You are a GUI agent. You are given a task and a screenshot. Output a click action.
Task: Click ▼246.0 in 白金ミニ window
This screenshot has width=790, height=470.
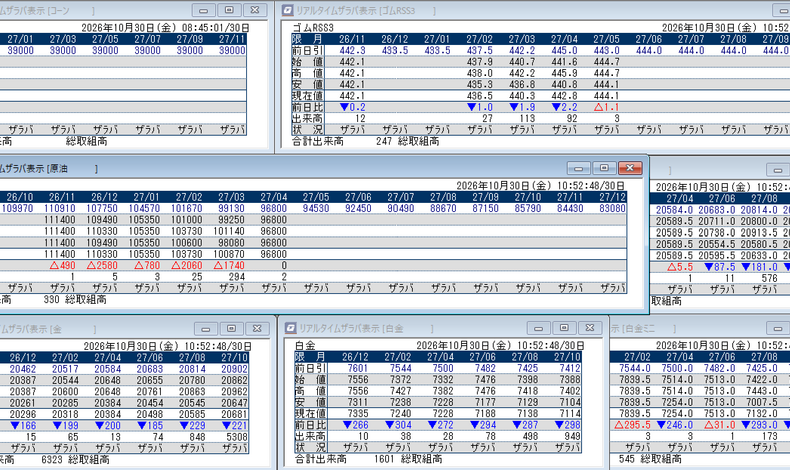point(675,425)
